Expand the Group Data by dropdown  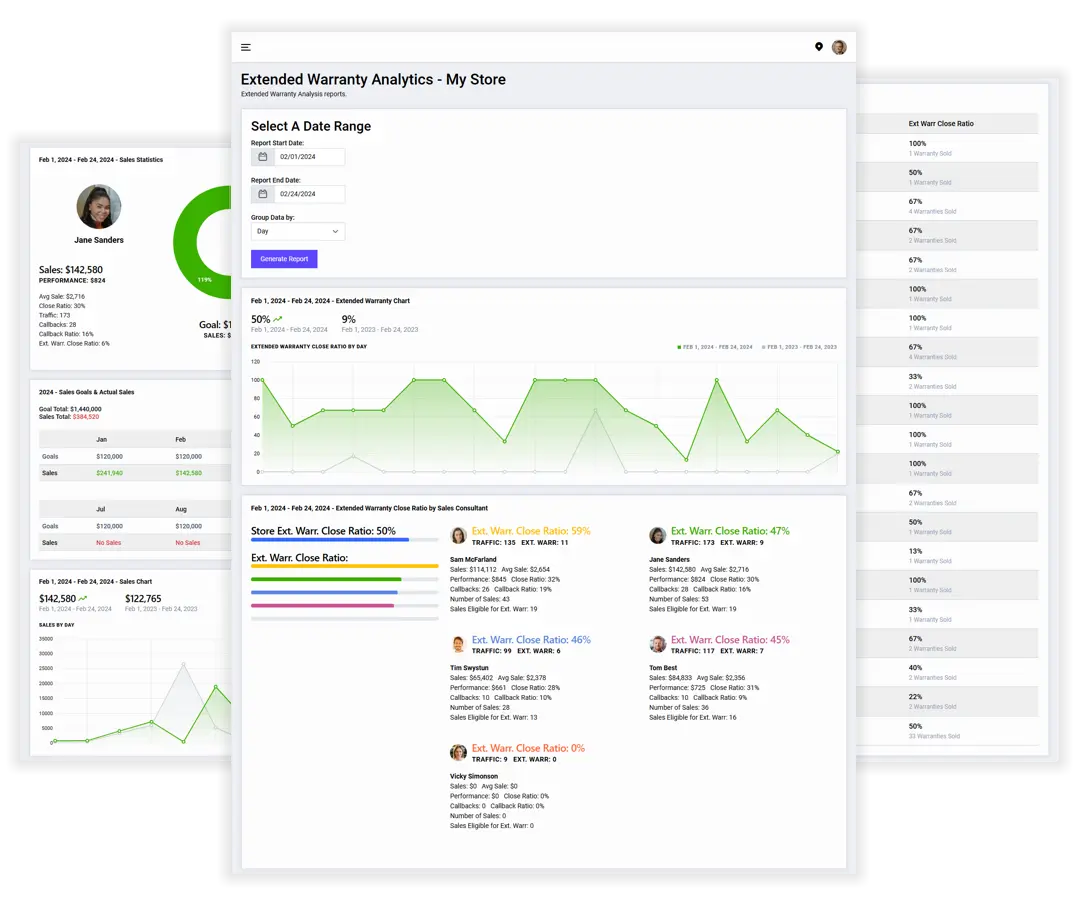tap(298, 231)
